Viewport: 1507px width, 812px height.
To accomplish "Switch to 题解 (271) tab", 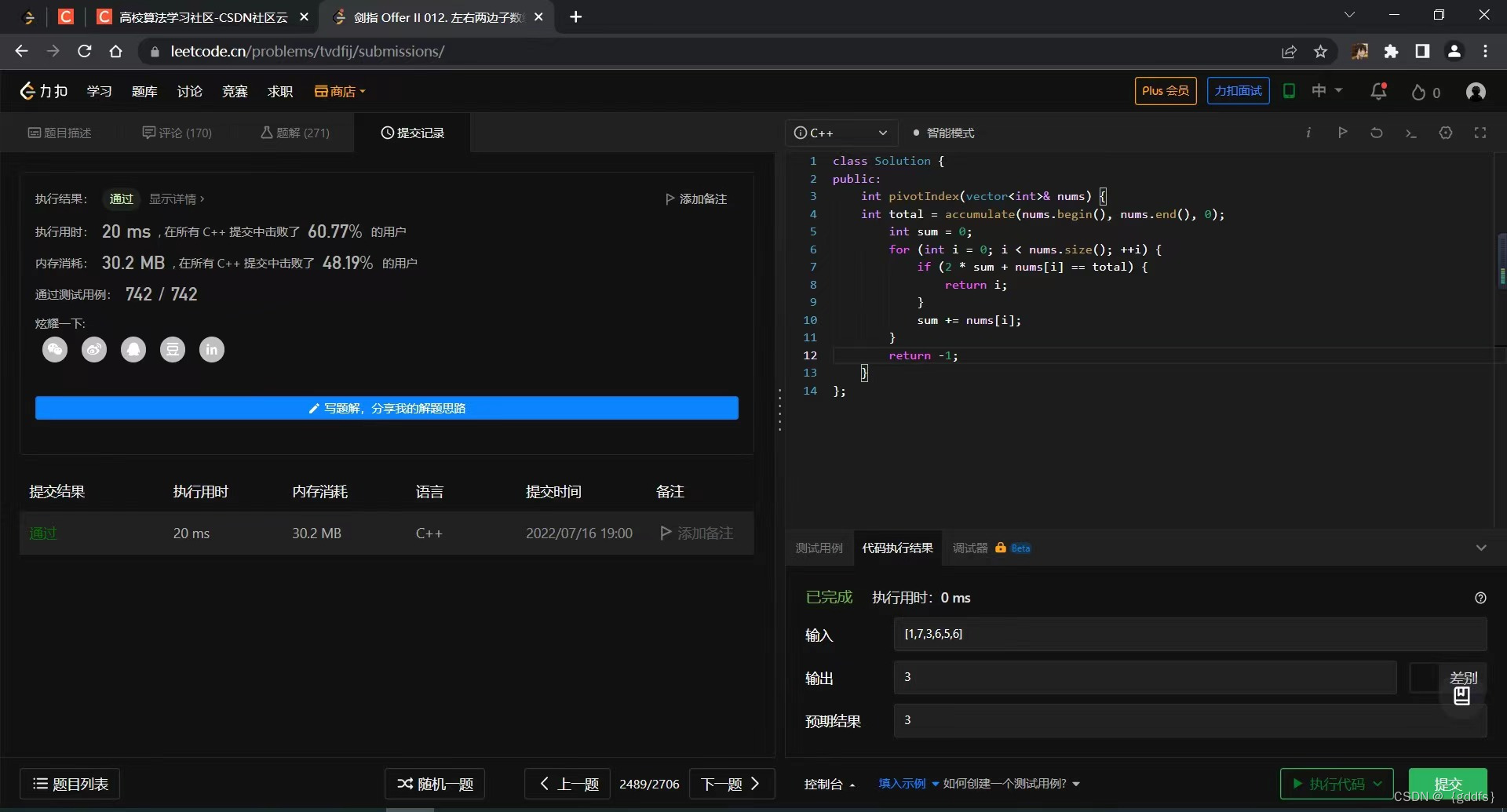I will point(295,133).
